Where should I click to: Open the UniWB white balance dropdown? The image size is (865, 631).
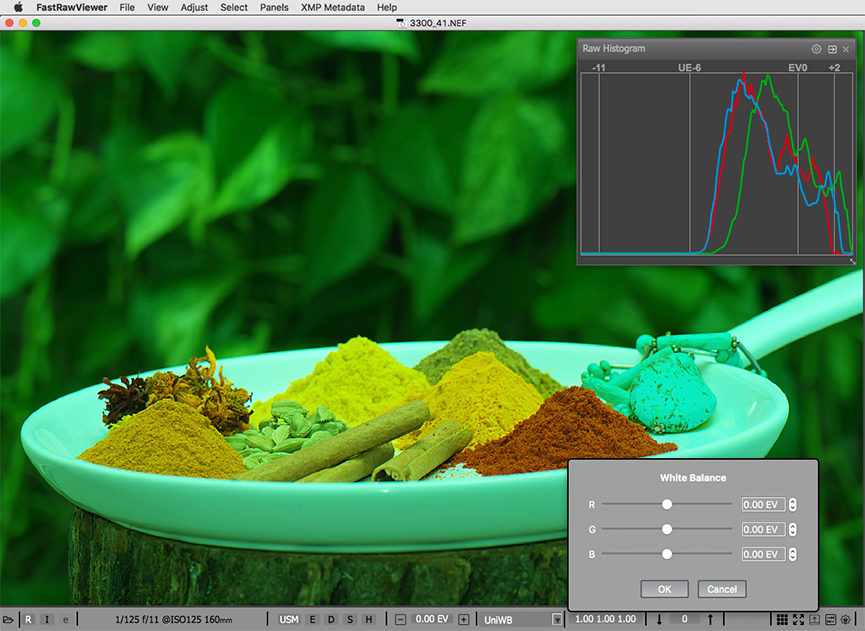[556, 620]
